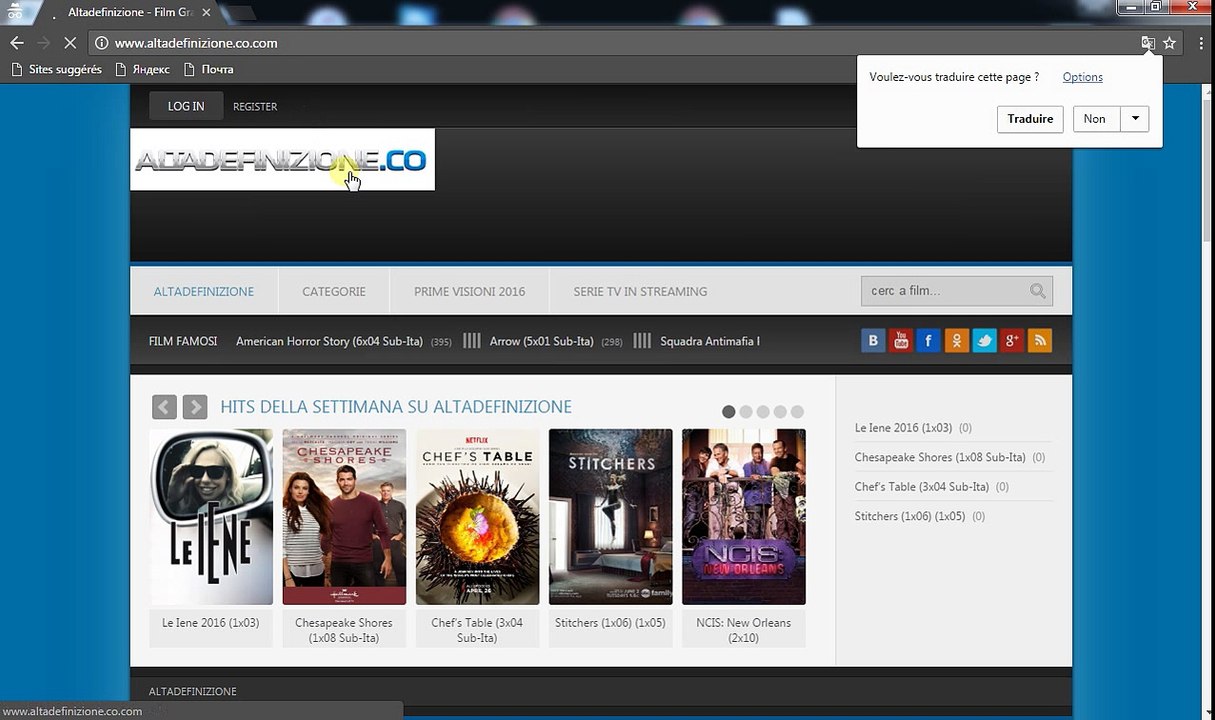This screenshot has width=1215, height=720.
Task: Open PRIME VISIONI 2016 menu item
Action: tap(469, 291)
